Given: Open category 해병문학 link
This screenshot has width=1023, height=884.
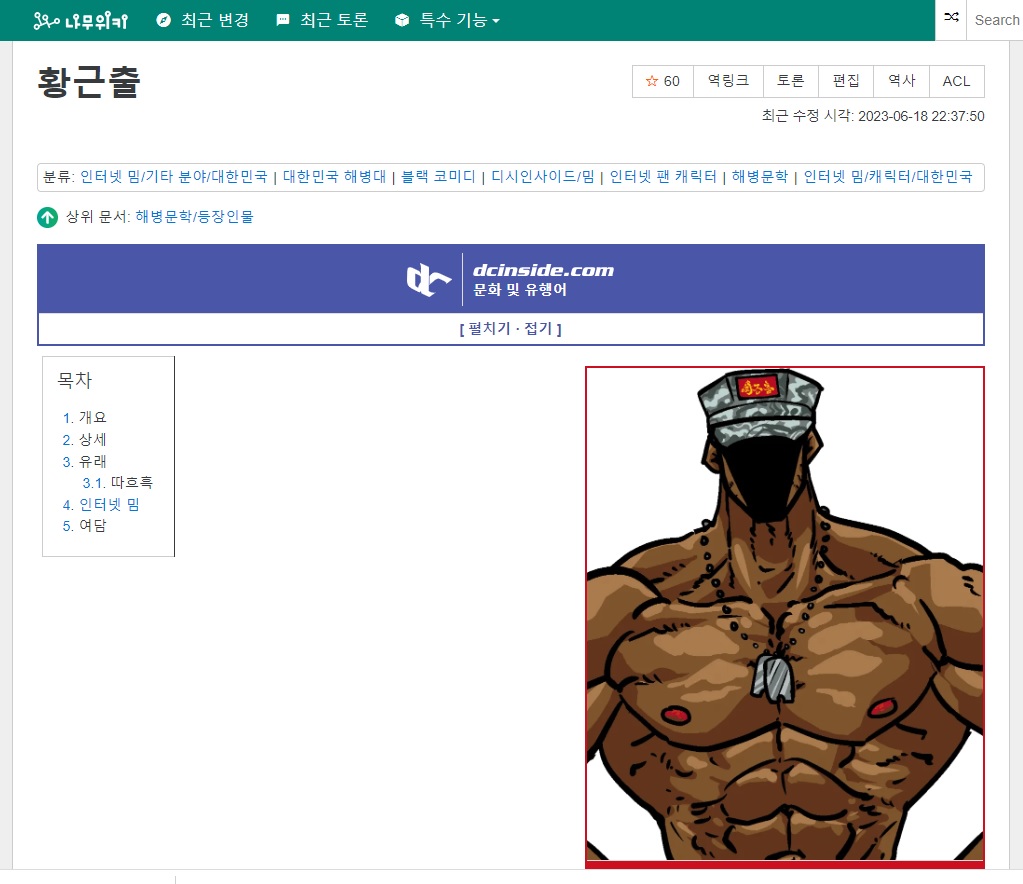Looking at the screenshot, I should (759, 177).
